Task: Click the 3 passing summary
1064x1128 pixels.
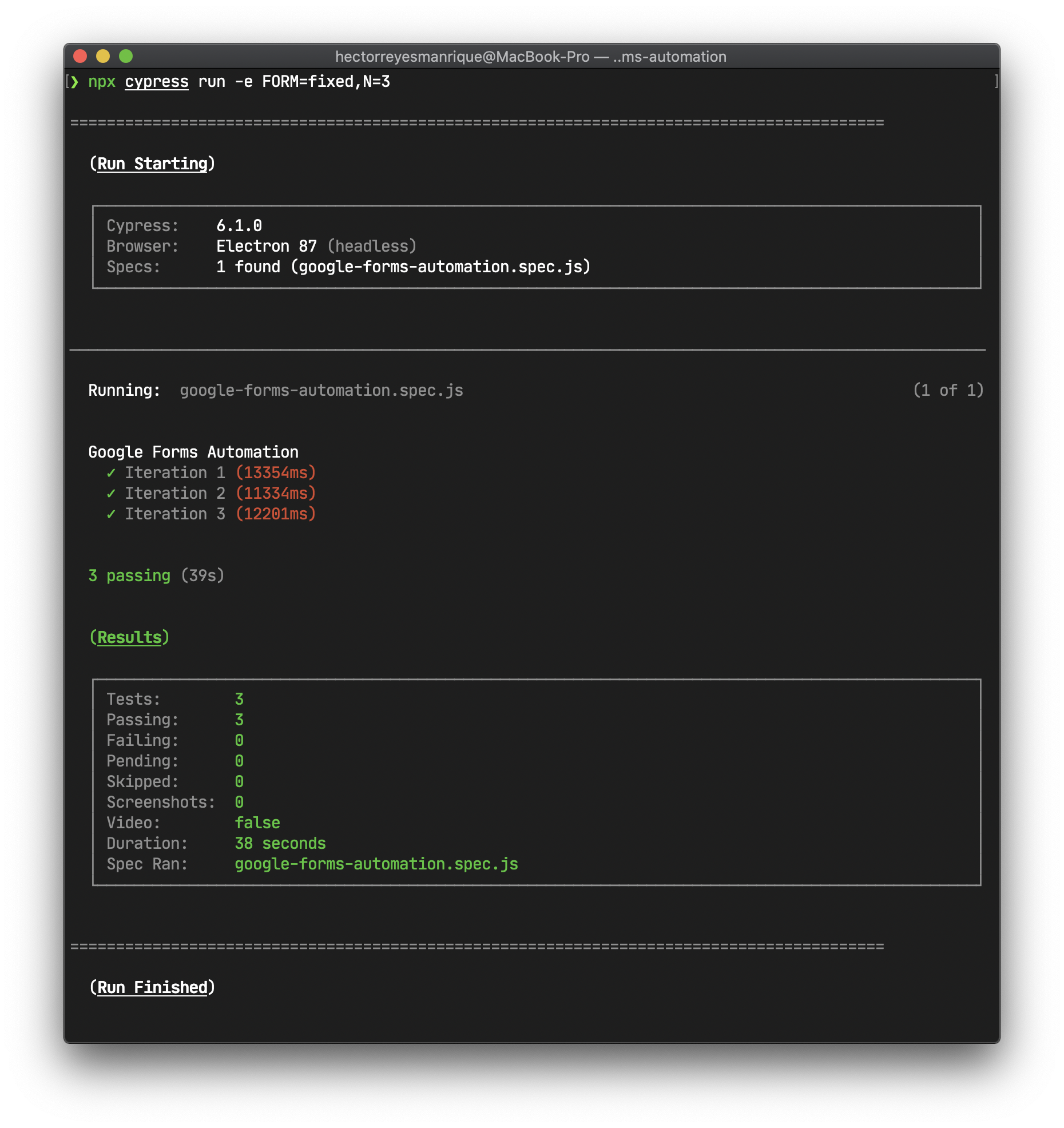Action: pos(129,575)
